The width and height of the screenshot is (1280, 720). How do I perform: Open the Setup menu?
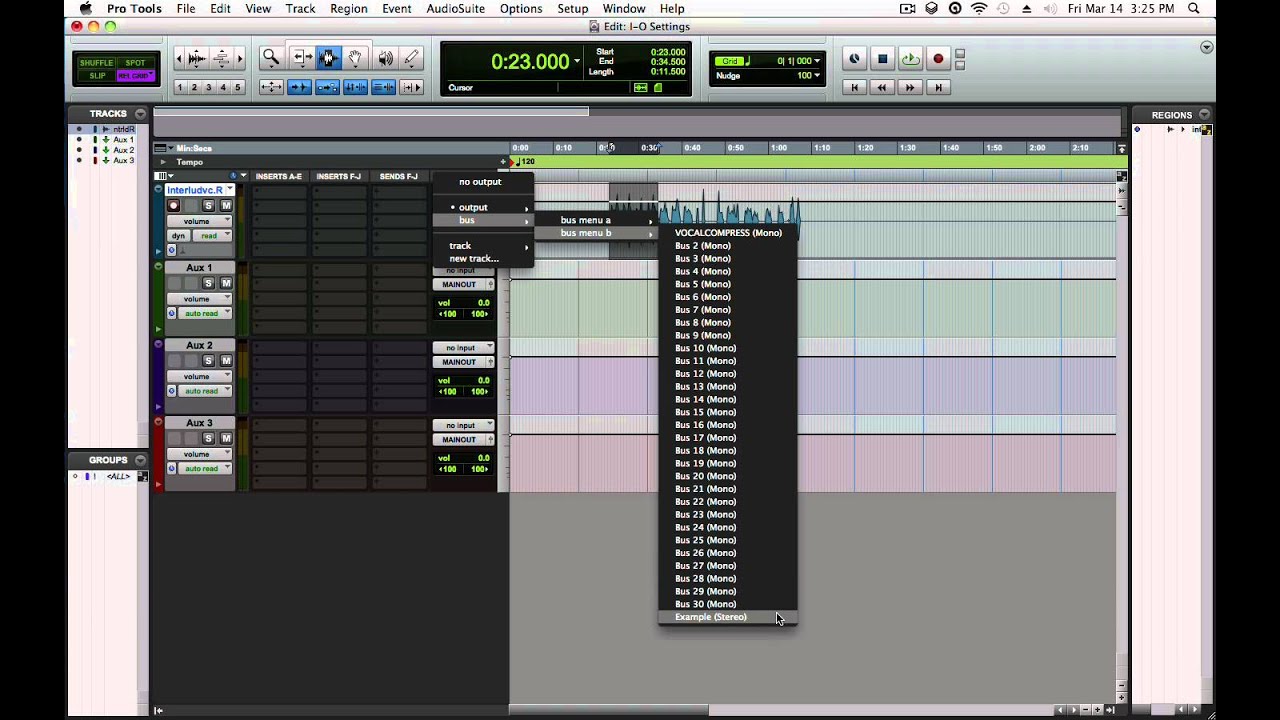[x=573, y=9]
